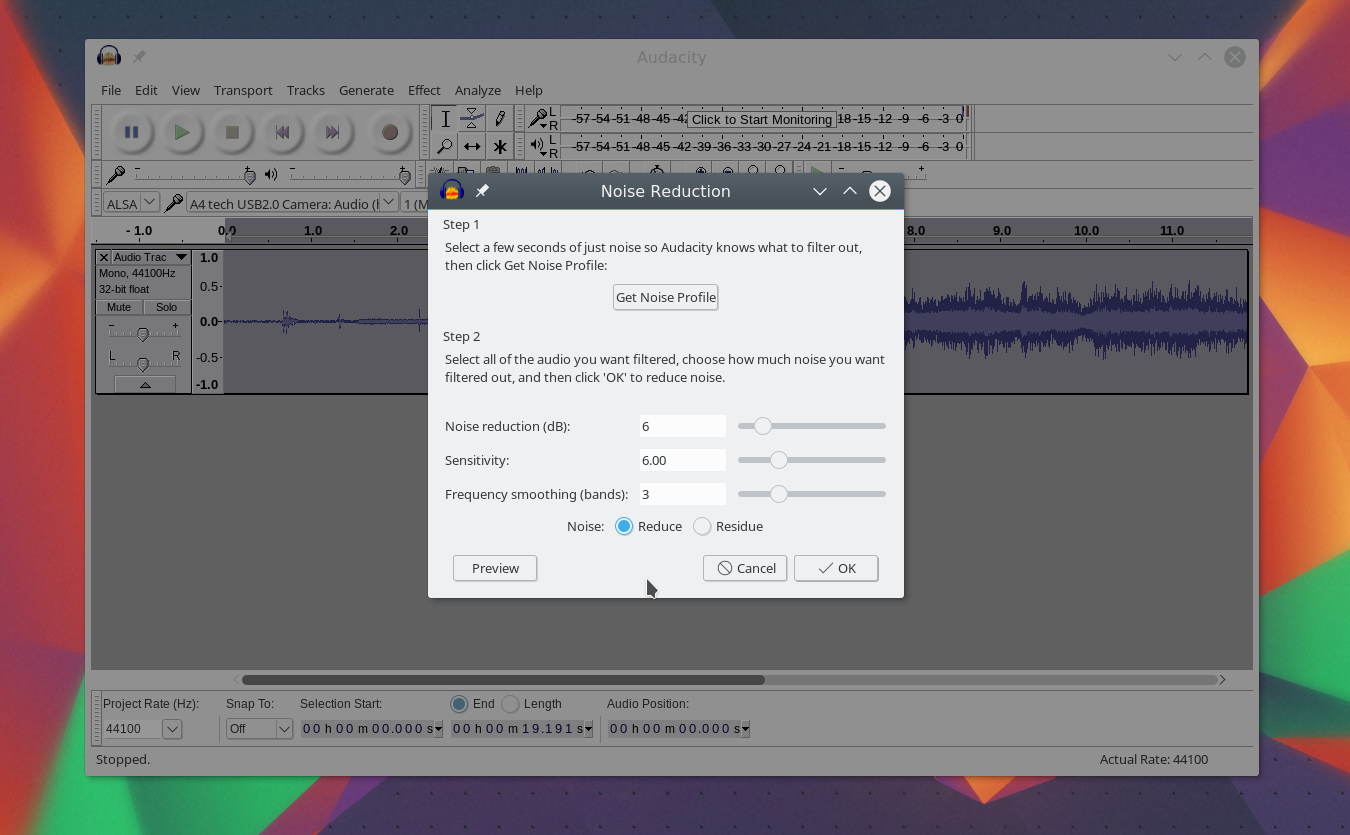Select the Selection tool

(x=446, y=118)
